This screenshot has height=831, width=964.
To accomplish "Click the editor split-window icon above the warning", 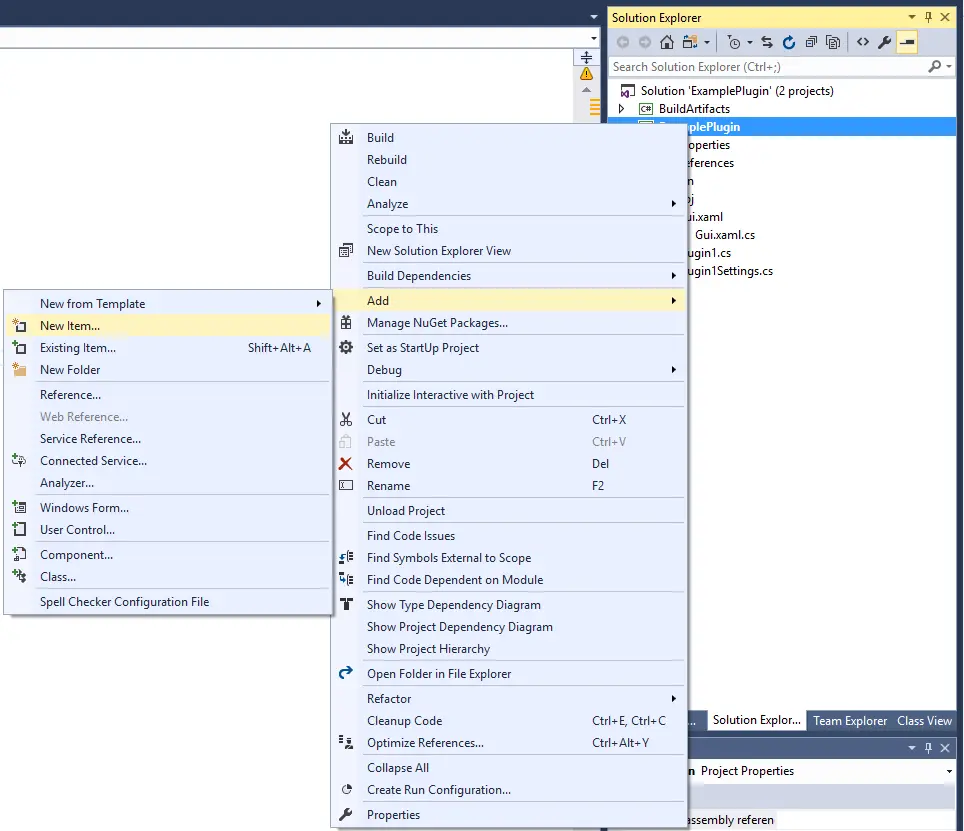I will (x=587, y=57).
